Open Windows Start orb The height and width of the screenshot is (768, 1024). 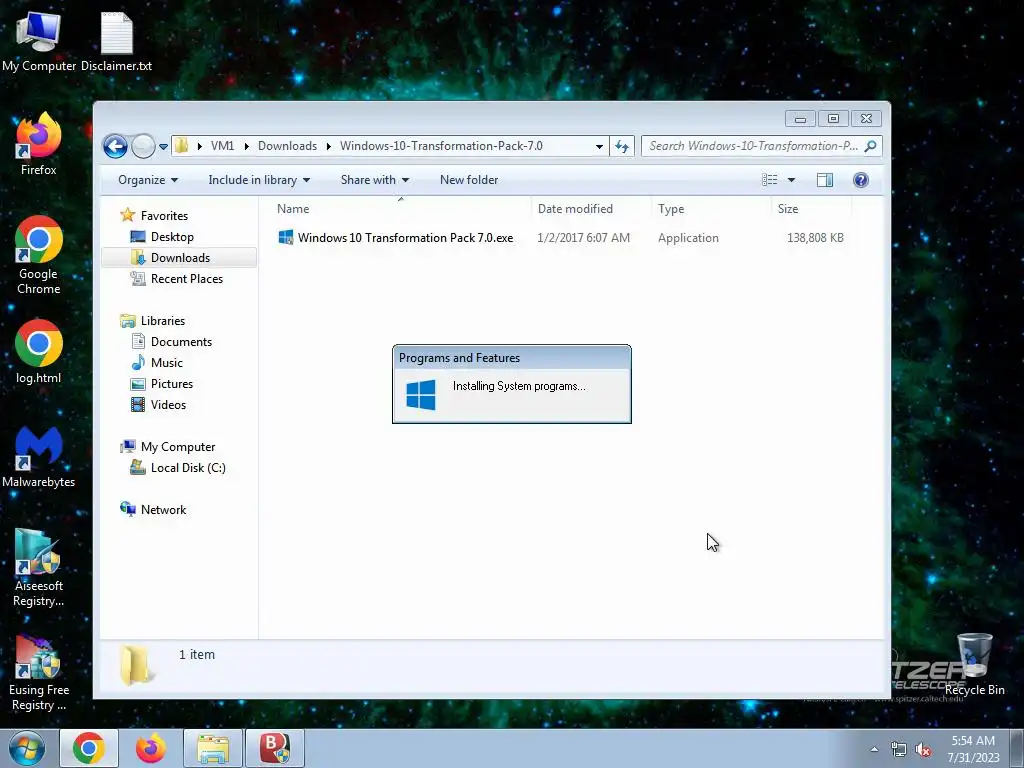pyautogui.click(x=27, y=748)
